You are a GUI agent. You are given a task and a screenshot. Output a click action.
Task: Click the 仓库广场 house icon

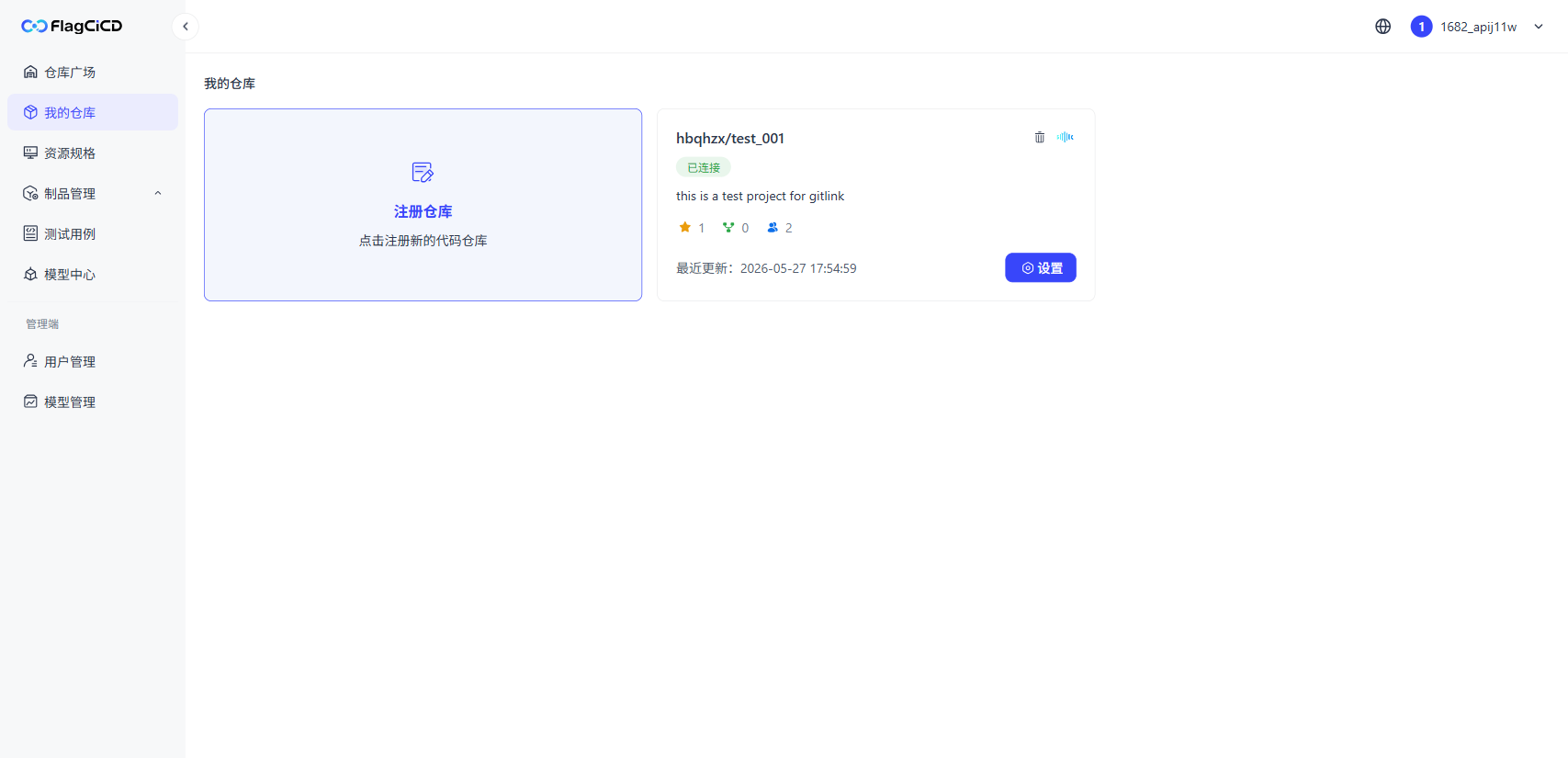pyautogui.click(x=30, y=72)
